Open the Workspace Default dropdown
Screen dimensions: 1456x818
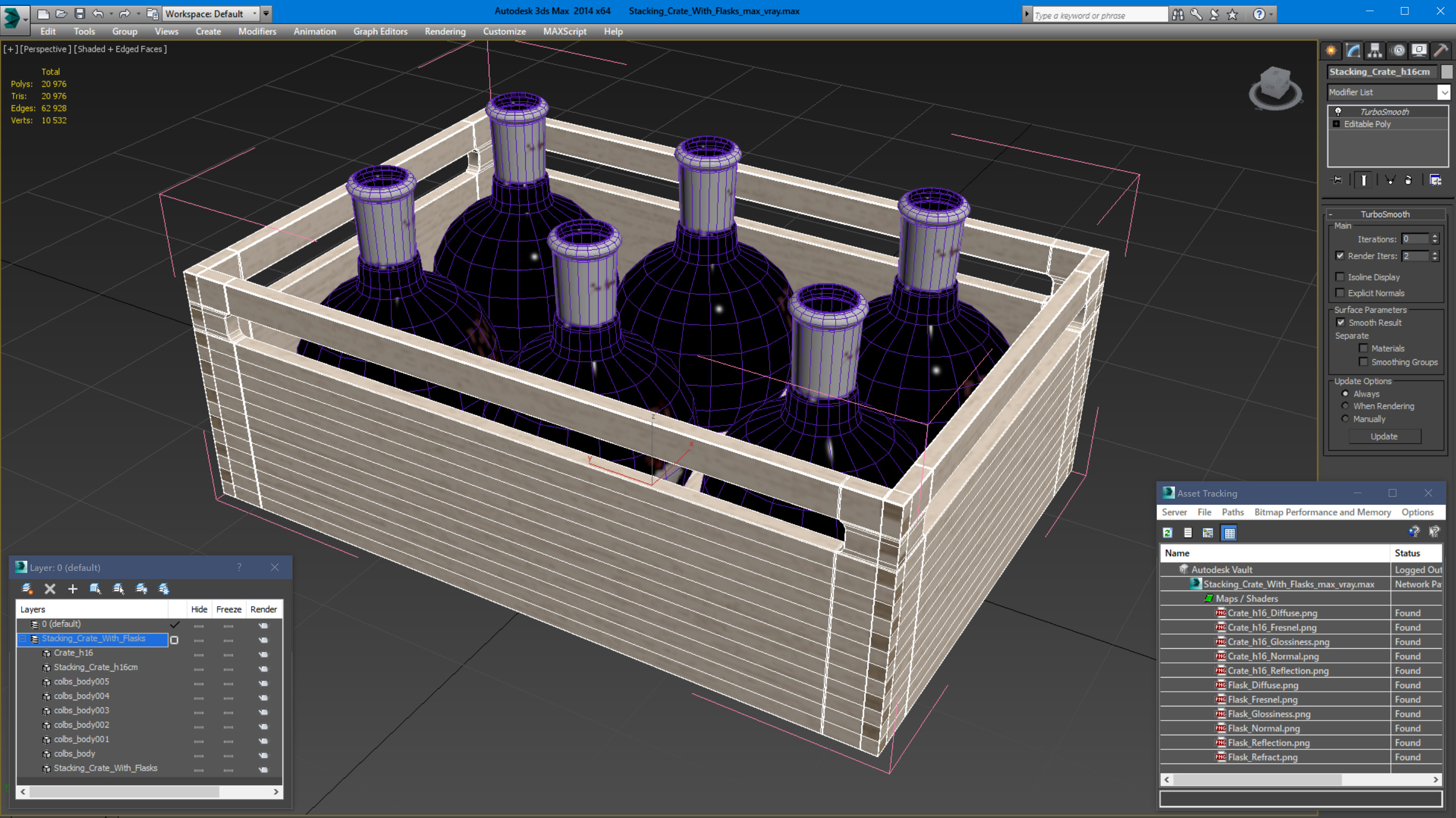coord(254,14)
